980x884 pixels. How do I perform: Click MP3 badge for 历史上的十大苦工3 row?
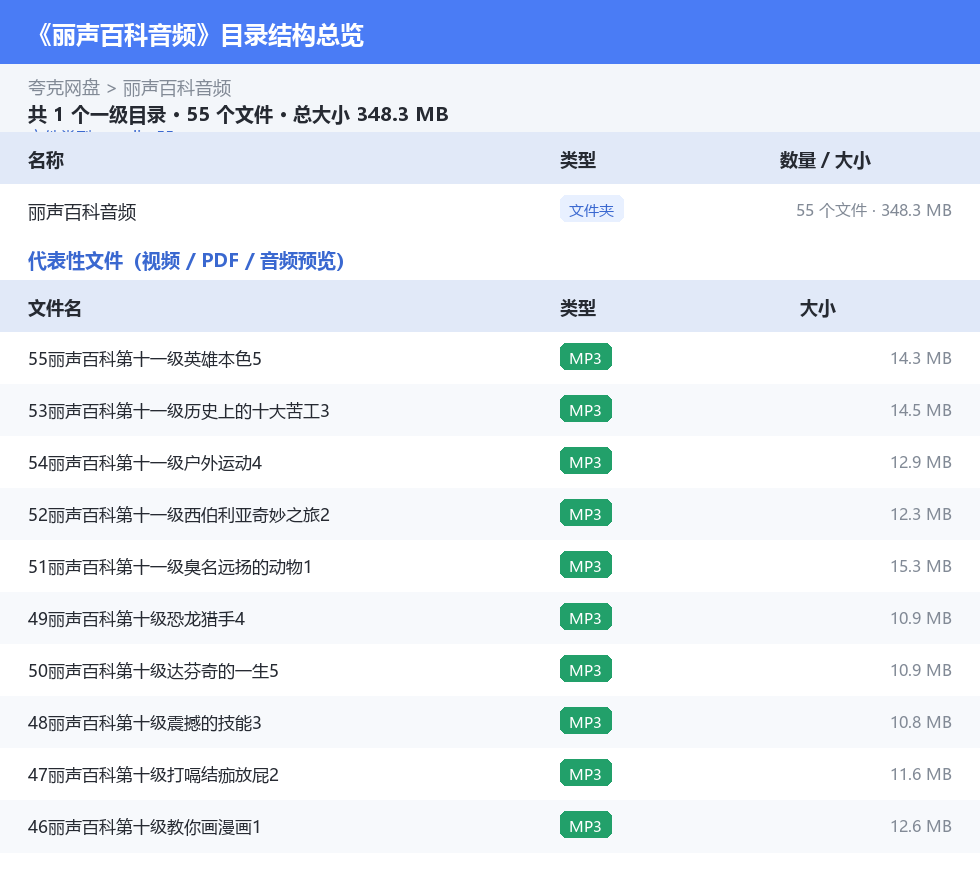586,409
